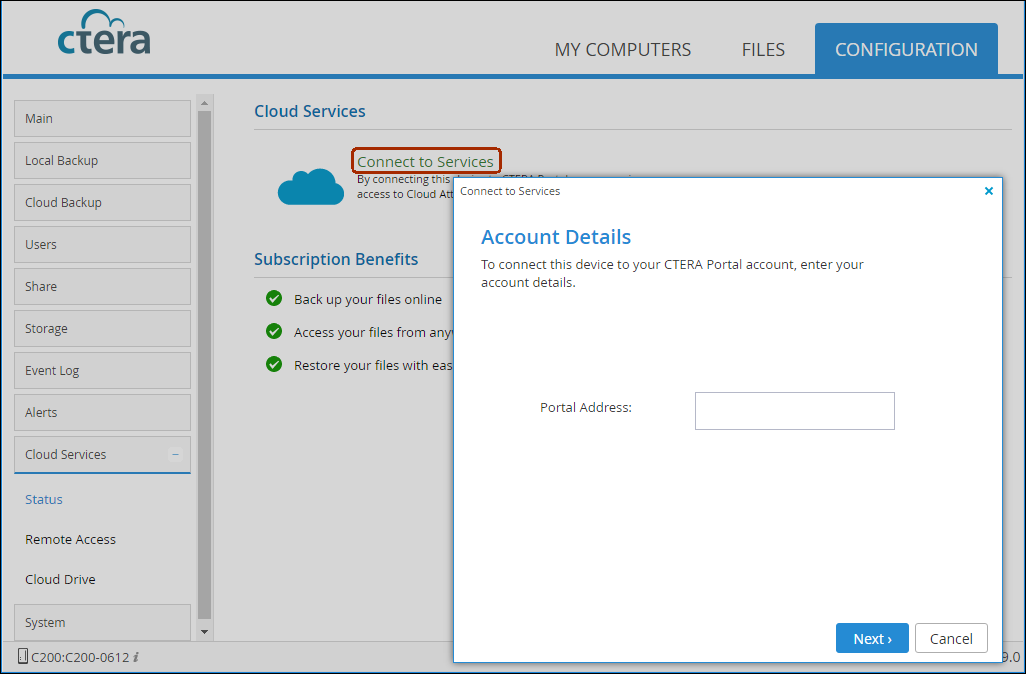Open Storage settings

103,328
